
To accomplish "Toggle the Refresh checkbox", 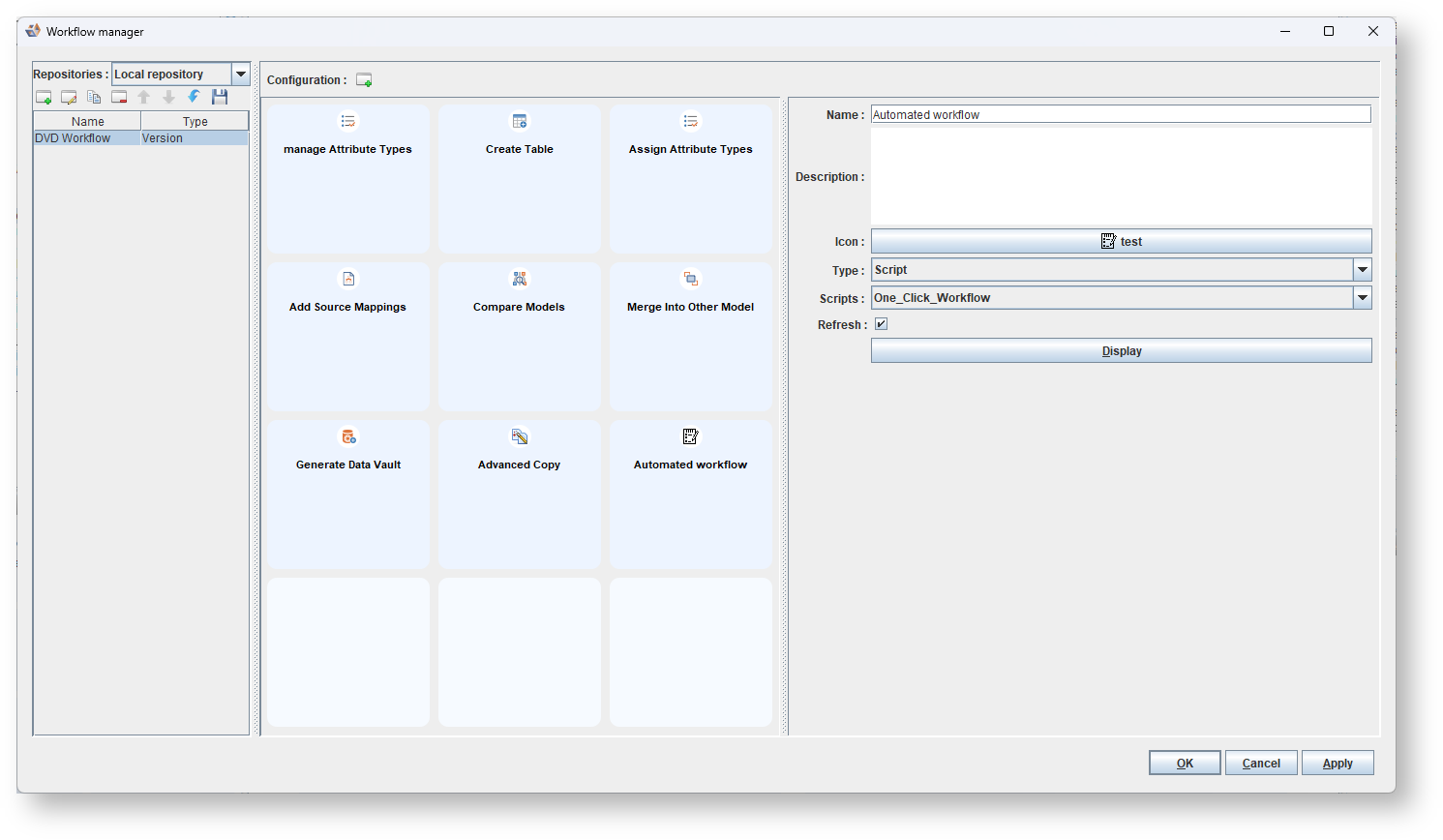I will point(881,324).
